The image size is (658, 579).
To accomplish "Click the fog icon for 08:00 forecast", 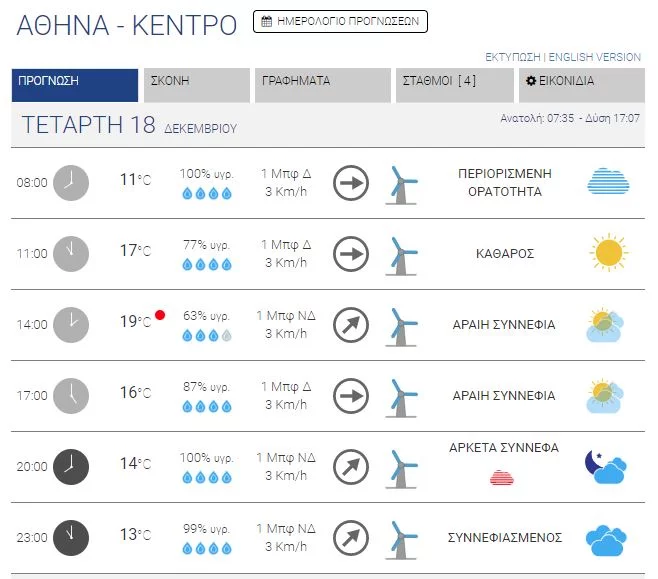I will click(x=607, y=182).
